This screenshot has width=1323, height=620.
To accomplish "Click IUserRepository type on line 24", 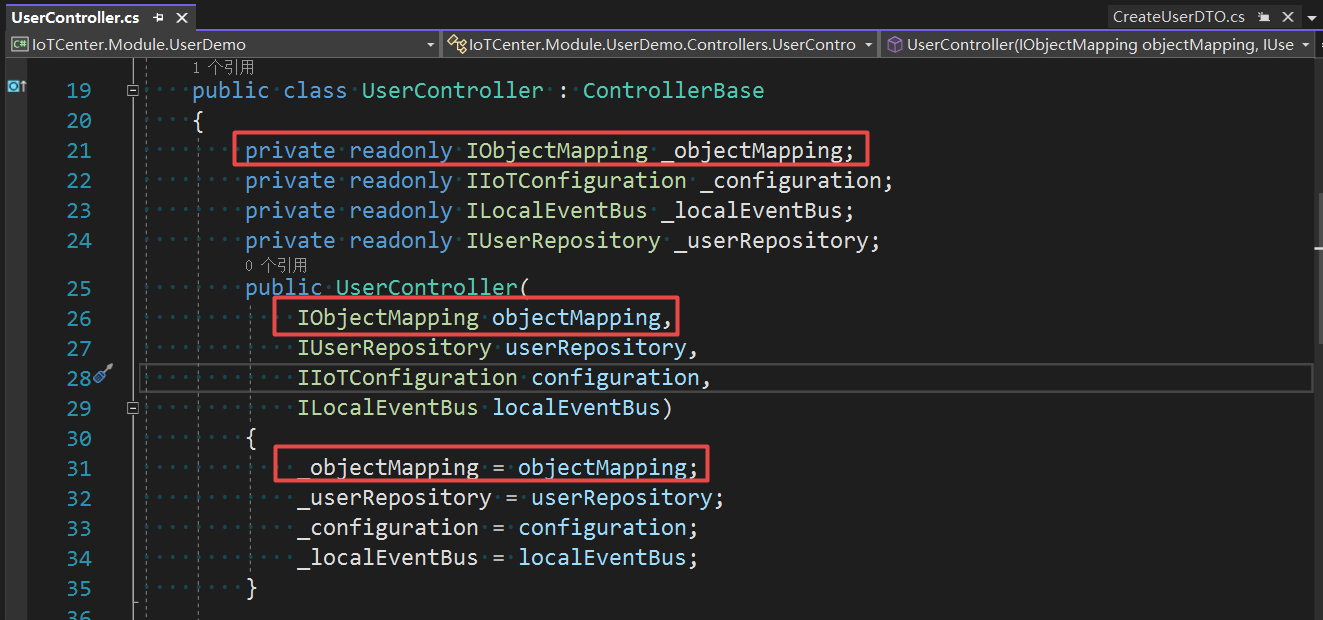I will 563,241.
